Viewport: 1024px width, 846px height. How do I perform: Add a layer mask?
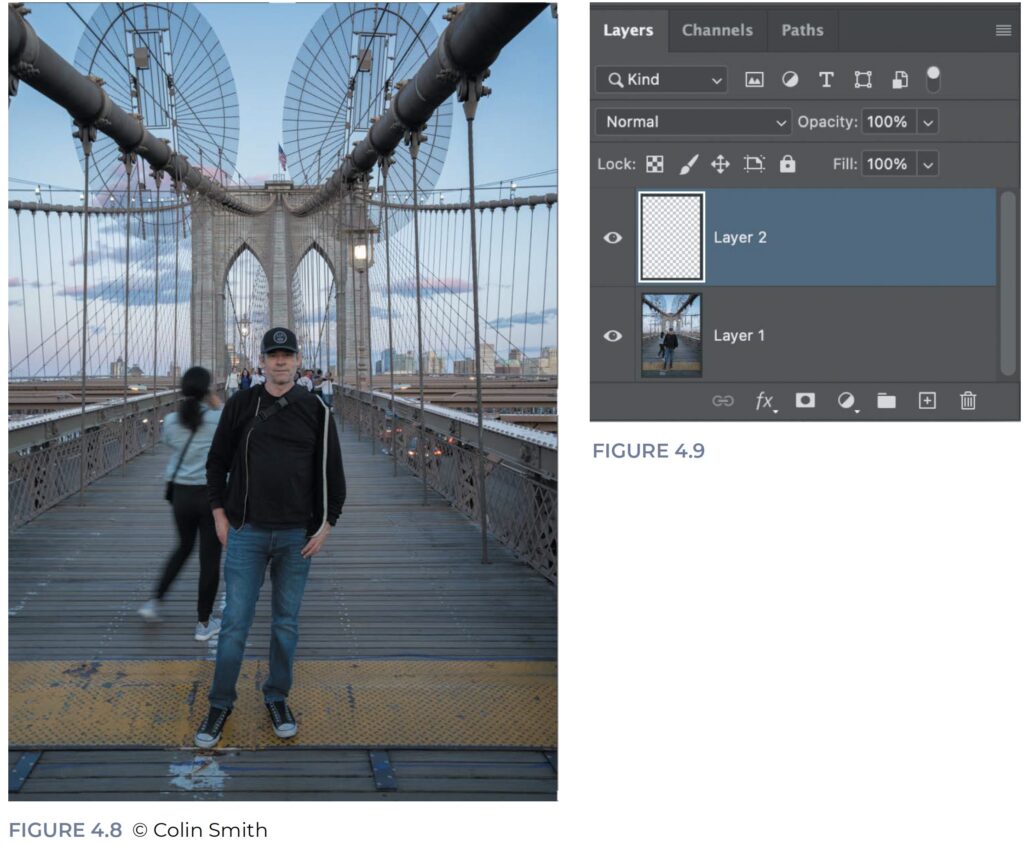805,401
